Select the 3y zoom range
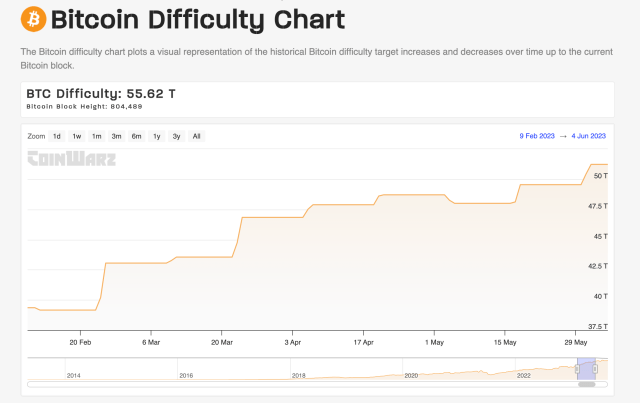The image size is (640, 403). coord(176,136)
